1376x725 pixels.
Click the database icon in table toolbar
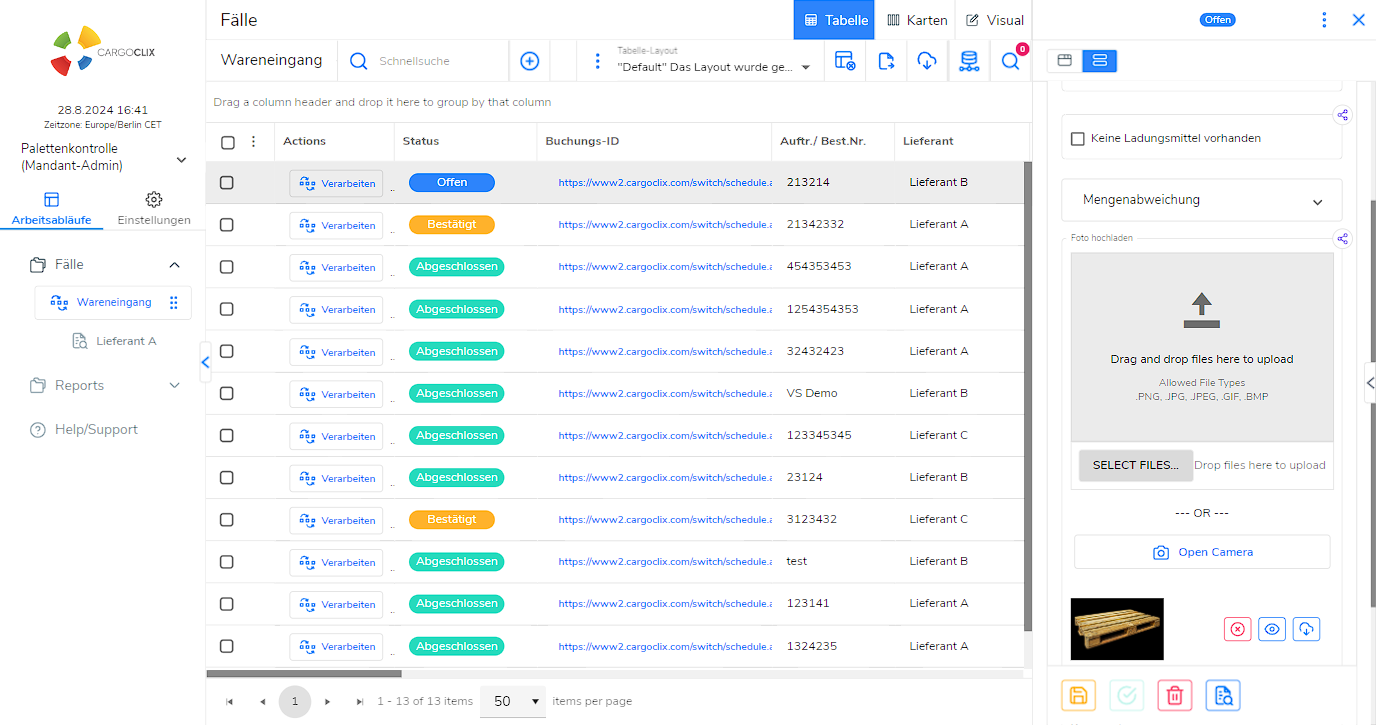pos(968,61)
